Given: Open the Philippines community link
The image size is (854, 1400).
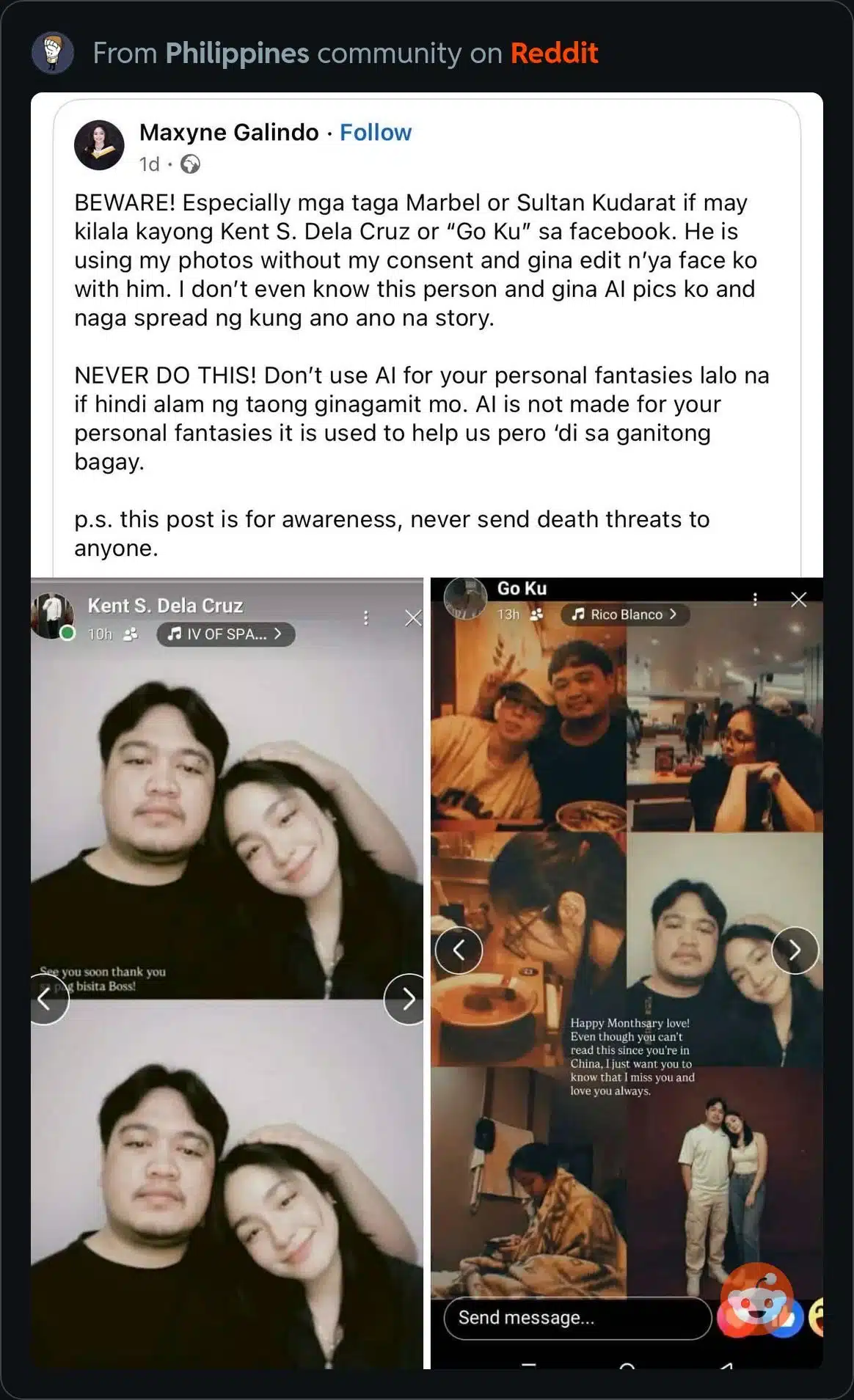Looking at the screenshot, I should [x=237, y=54].
